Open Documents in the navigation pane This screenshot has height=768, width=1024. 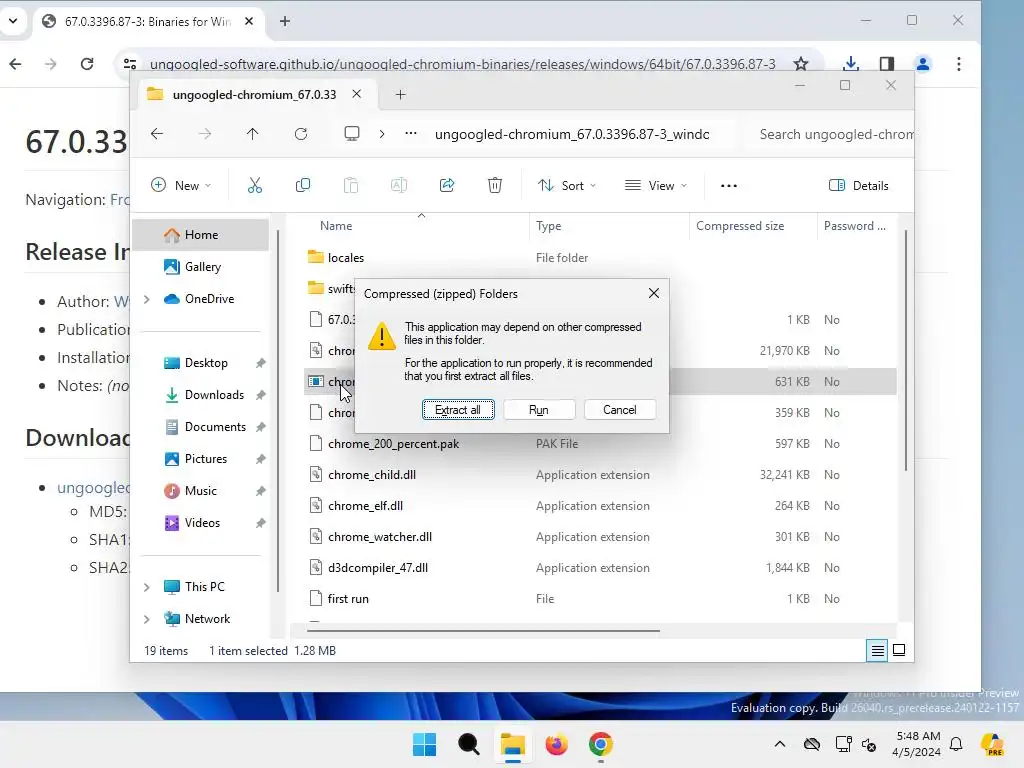tap(215, 426)
